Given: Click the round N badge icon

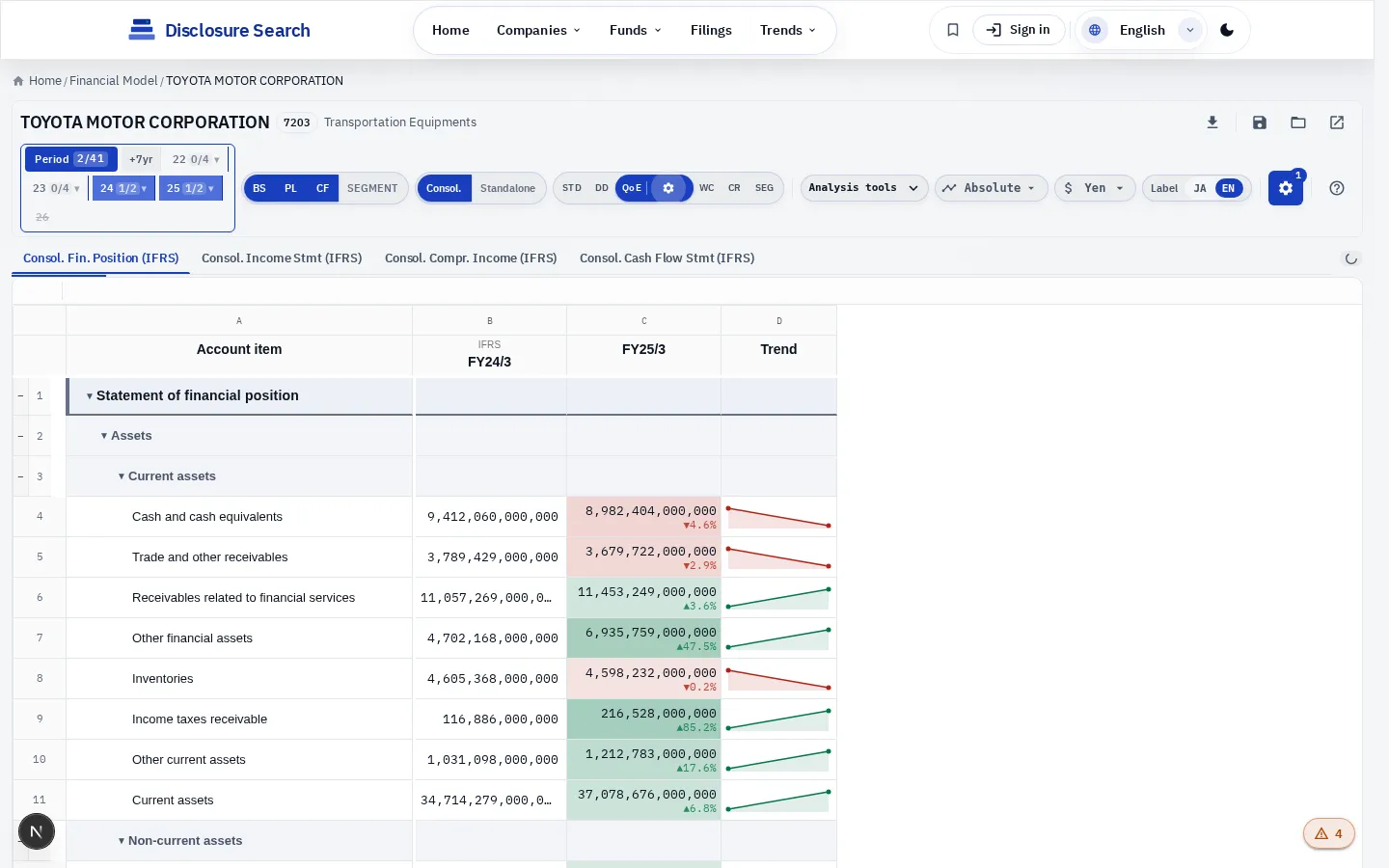Looking at the screenshot, I should (x=37, y=831).
